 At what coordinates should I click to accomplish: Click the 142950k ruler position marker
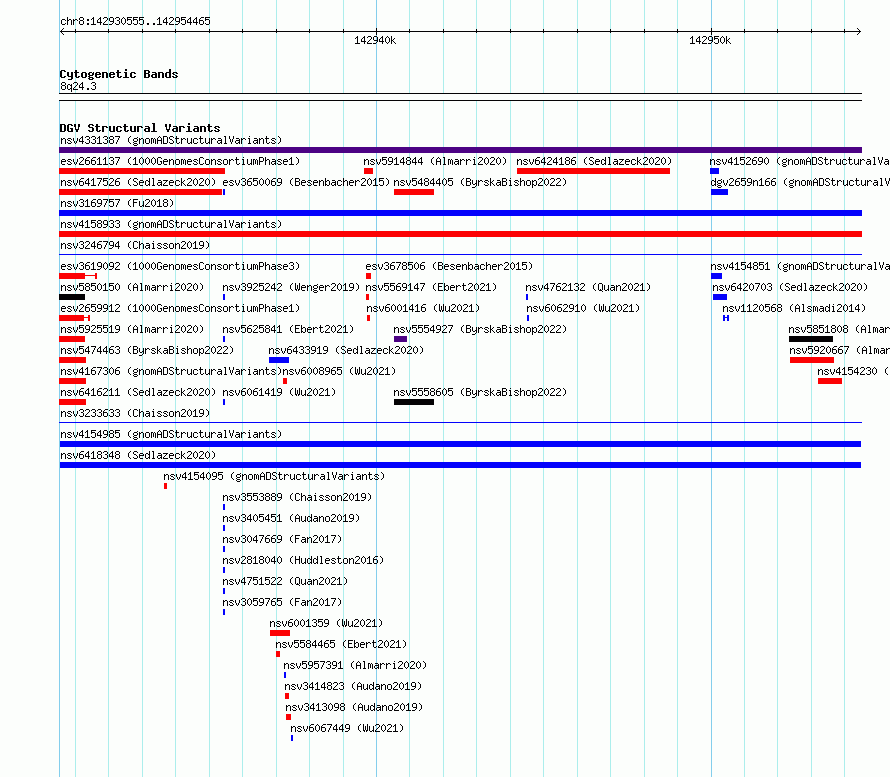(710, 40)
